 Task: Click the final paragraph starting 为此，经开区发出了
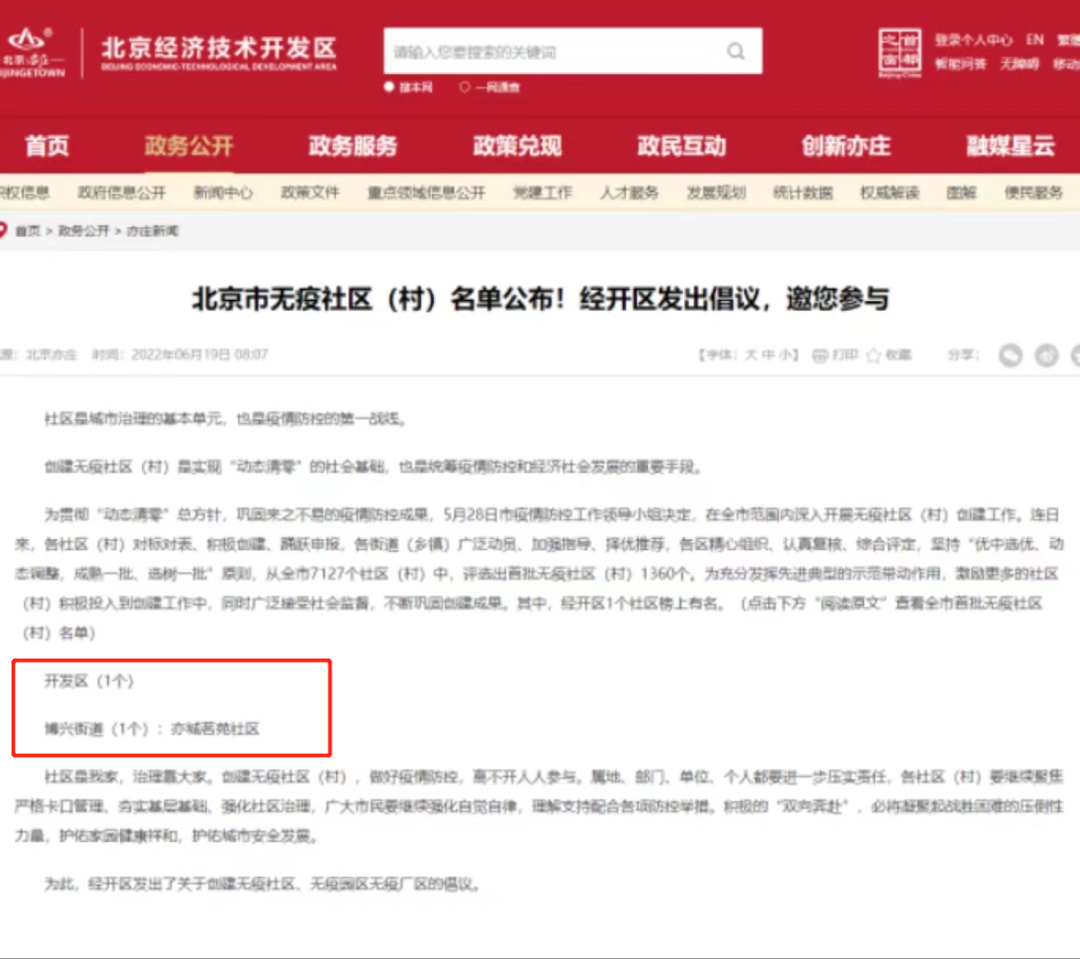click(262, 884)
